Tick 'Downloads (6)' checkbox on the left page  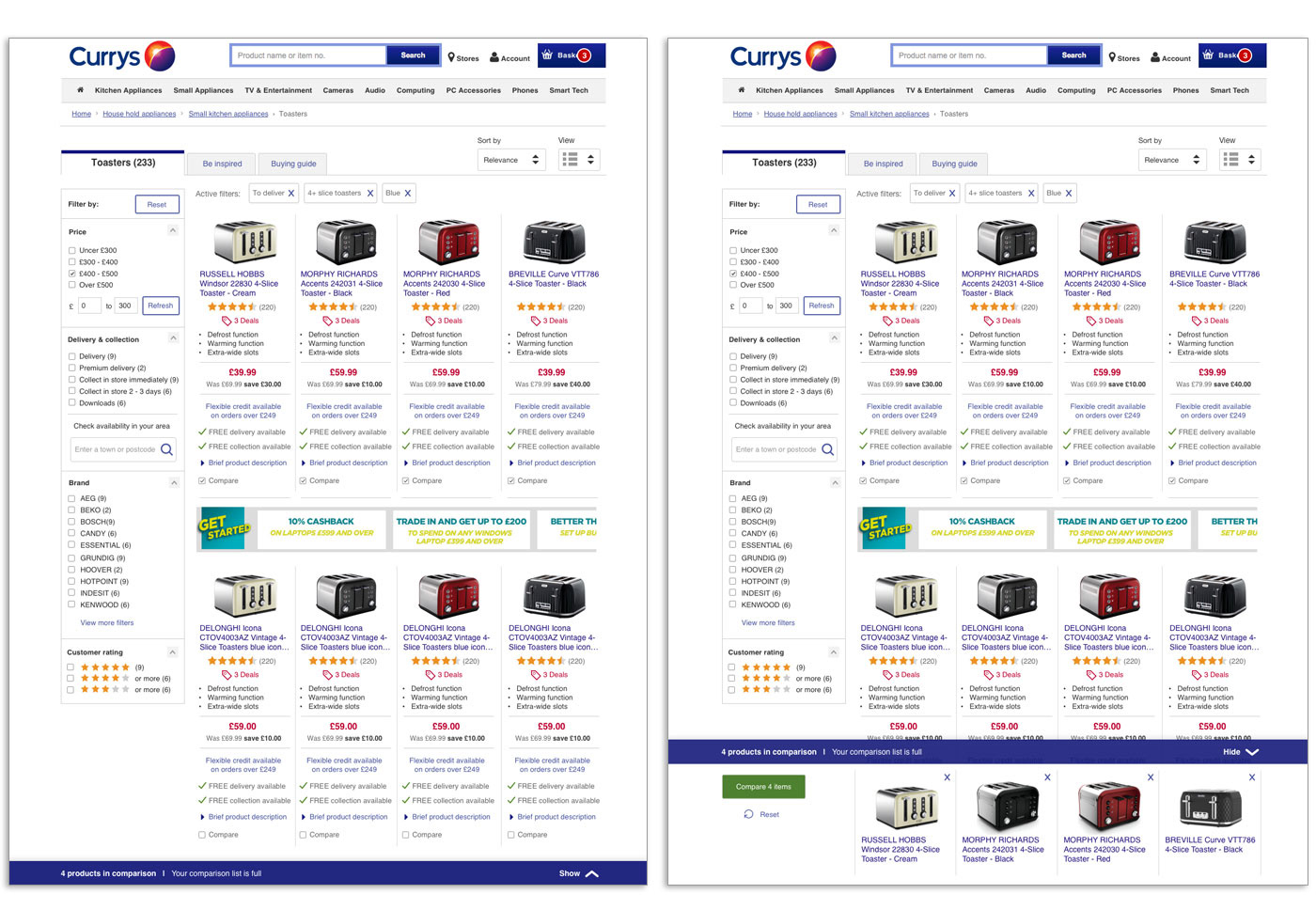(72, 402)
